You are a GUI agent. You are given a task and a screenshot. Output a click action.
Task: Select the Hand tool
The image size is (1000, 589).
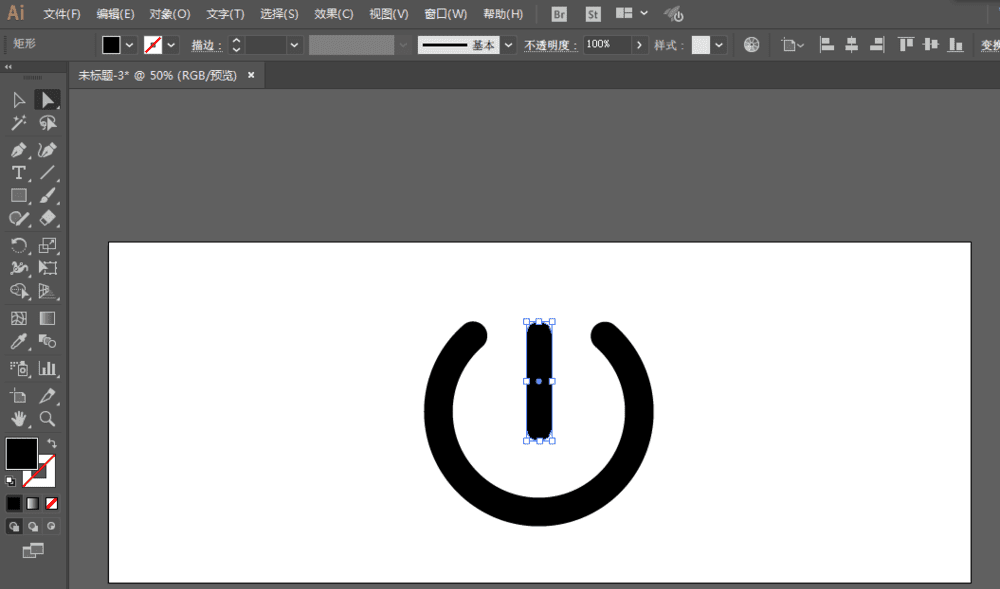click(x=18, y=419)
